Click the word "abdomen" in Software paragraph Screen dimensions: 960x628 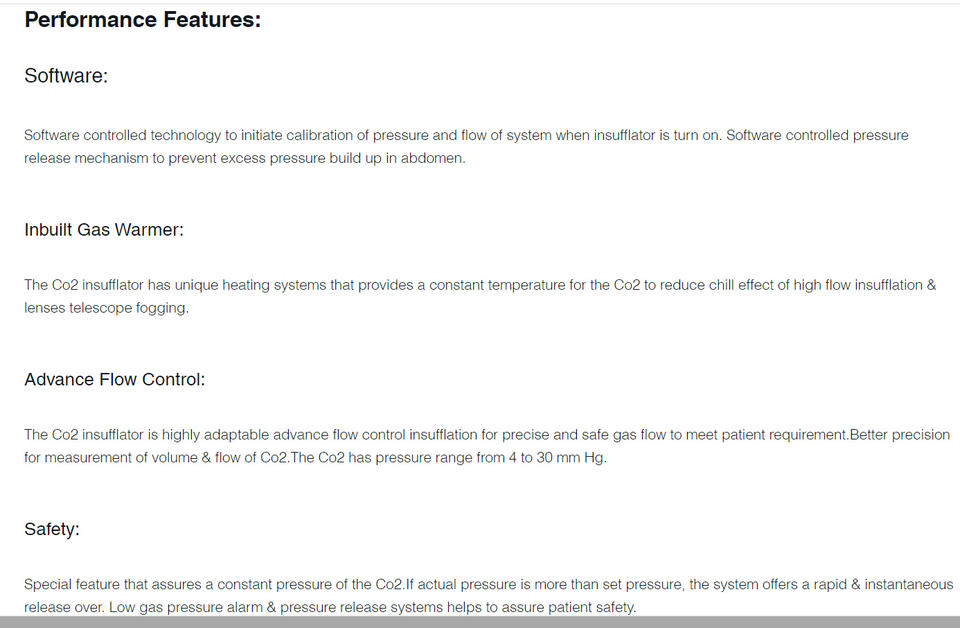[x=433, y=158]
